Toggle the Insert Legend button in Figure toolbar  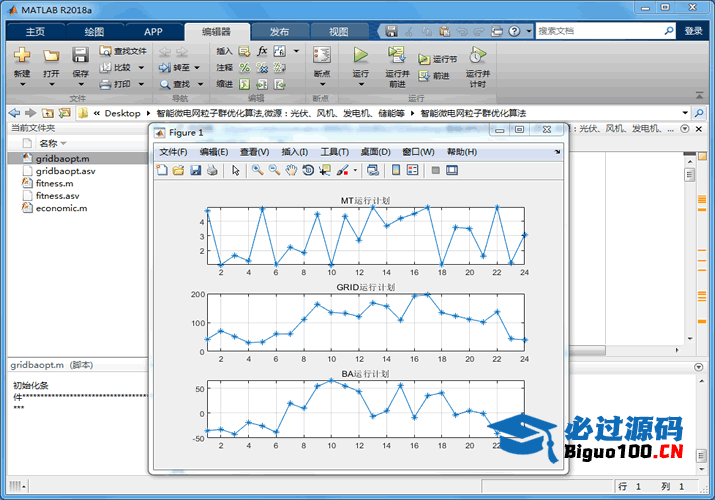click(412, 170)
